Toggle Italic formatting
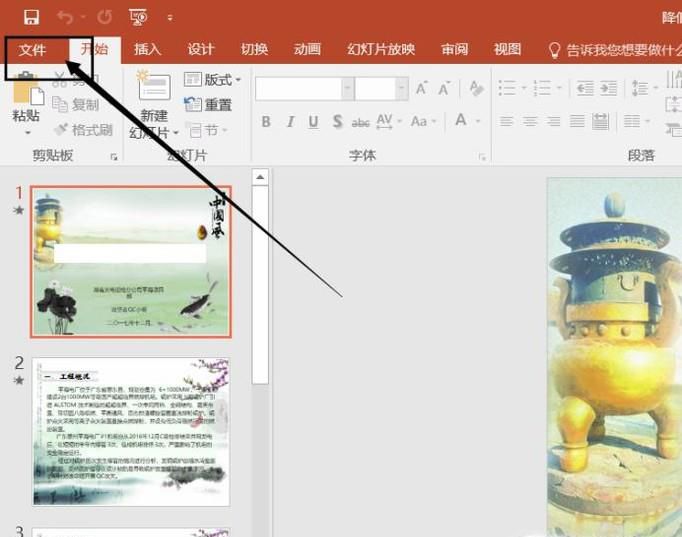This screenshot has height=537, width=682. click(290, 121)
